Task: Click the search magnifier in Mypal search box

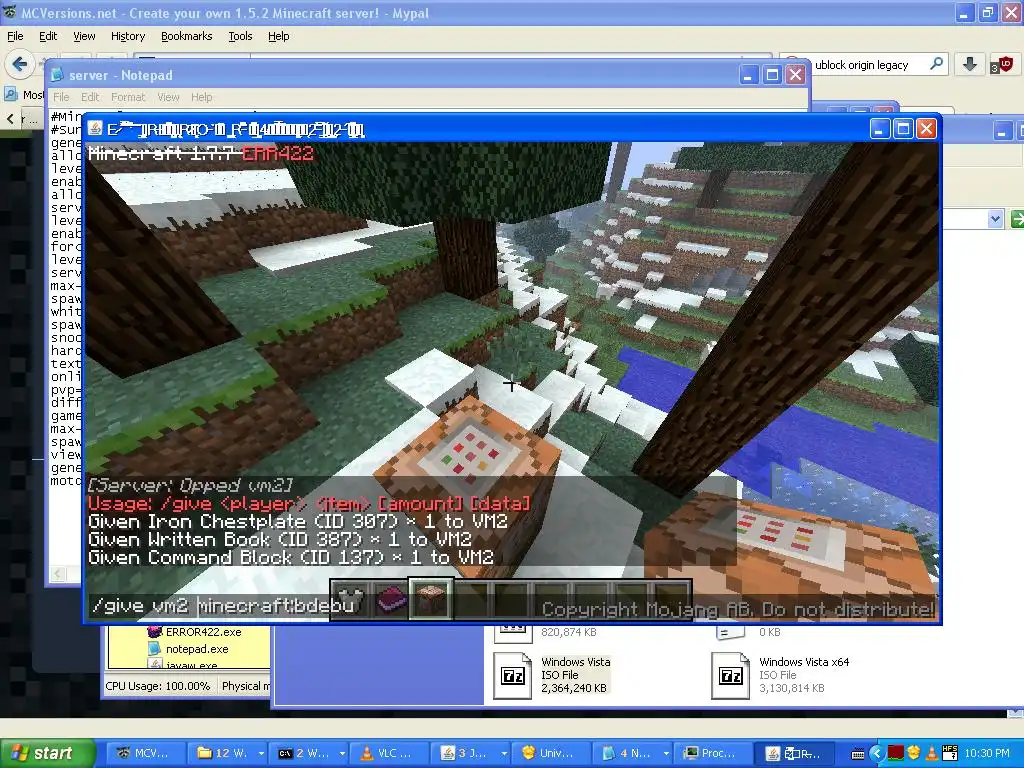Action: point(936,64)
